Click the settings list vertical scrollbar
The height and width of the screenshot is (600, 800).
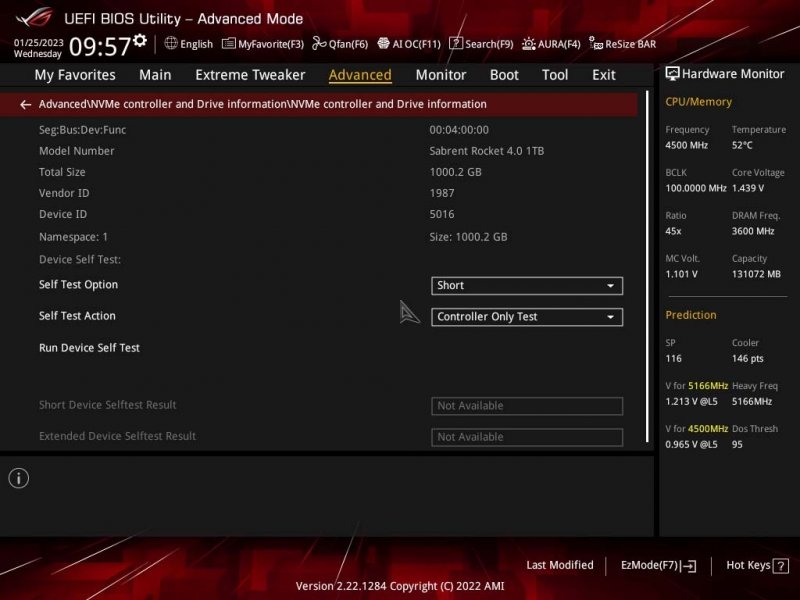click(x=647, y=266)
